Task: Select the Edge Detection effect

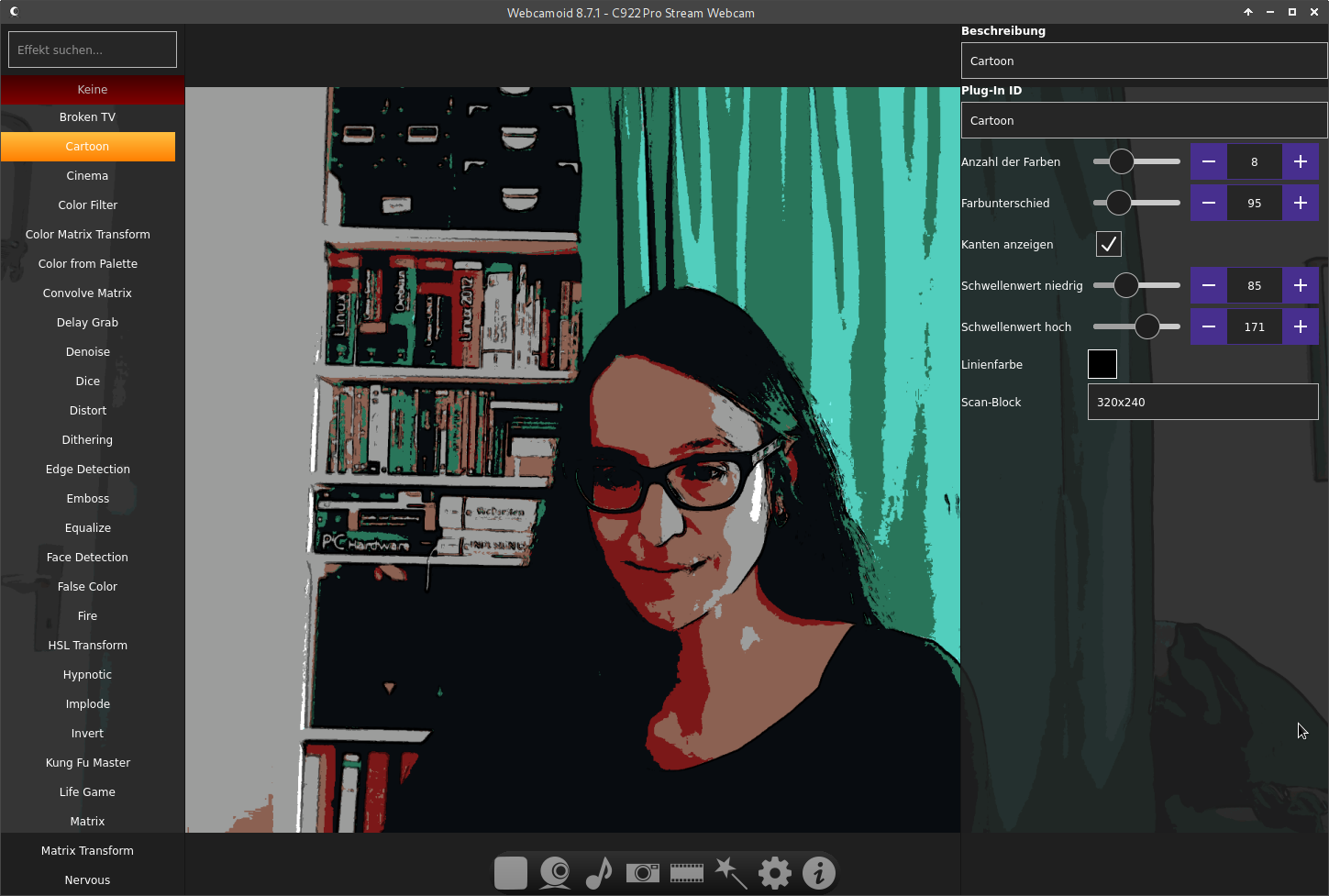Action: (x=88, y=470)
